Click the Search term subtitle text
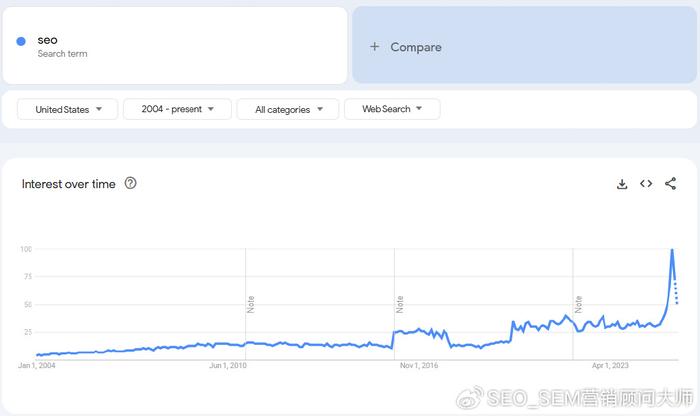The width and height of the screenshot is (700, 416). (x=62, y=54)
